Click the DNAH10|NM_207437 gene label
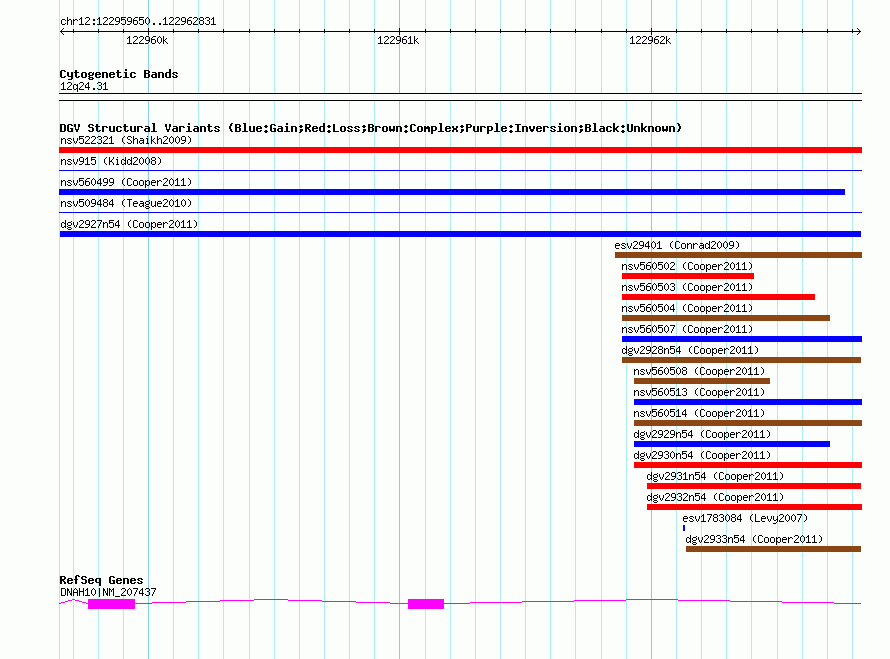The height and width of the screenshot is (659, 890). pos(108,592)
